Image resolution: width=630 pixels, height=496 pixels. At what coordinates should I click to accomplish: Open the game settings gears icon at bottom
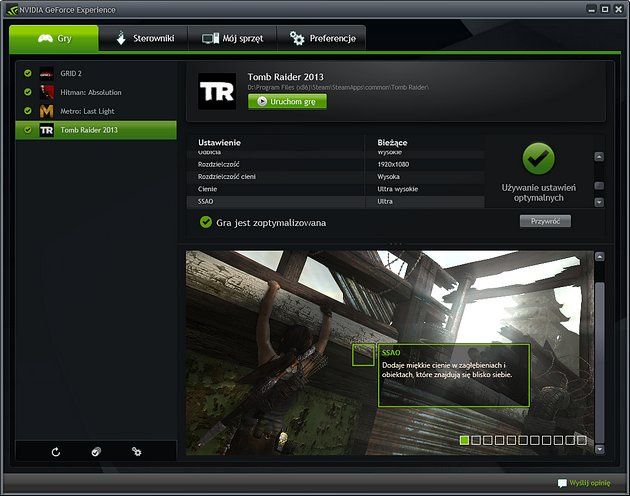(x=137, y=452)
